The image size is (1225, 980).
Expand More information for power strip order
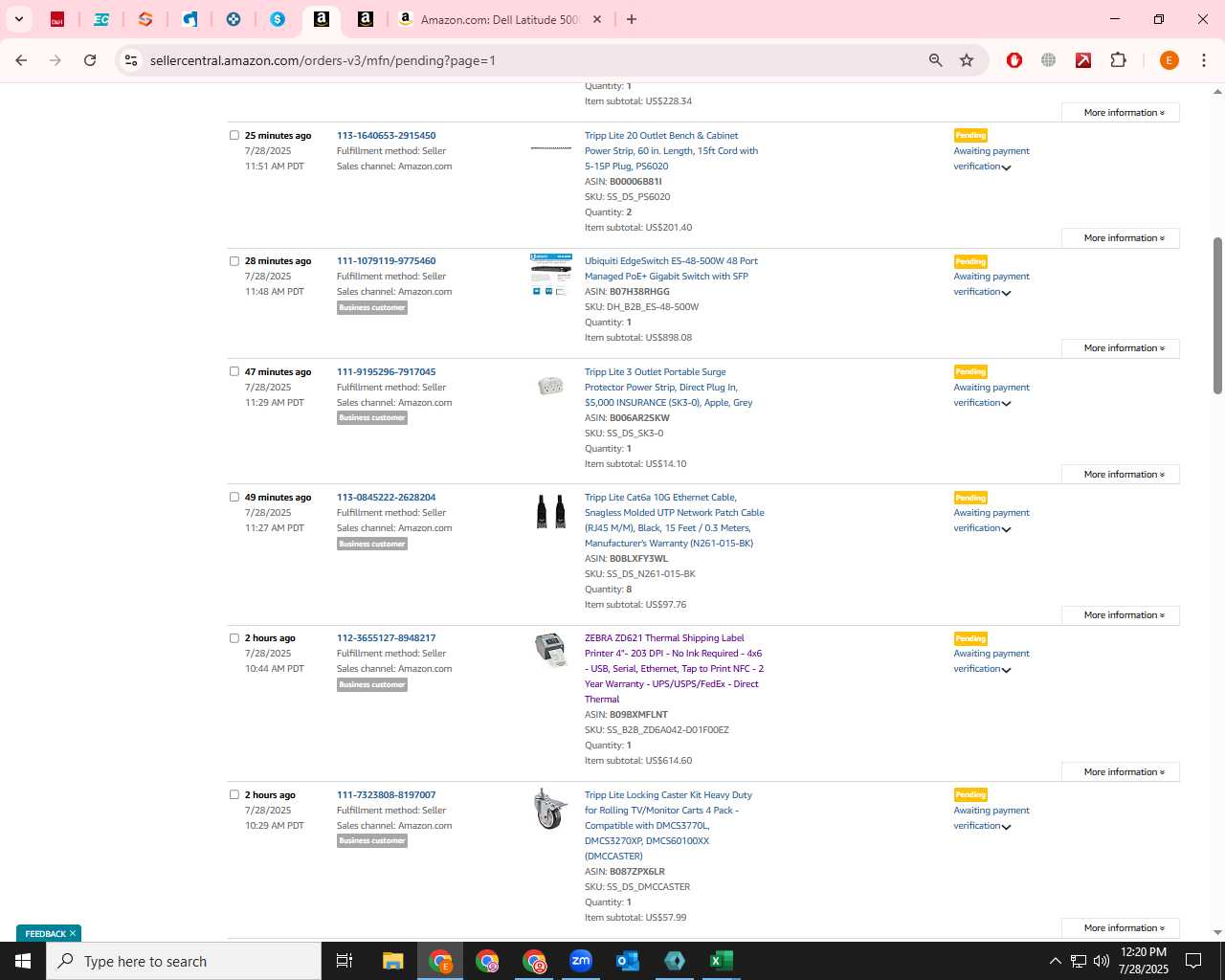click(1120, 237)
